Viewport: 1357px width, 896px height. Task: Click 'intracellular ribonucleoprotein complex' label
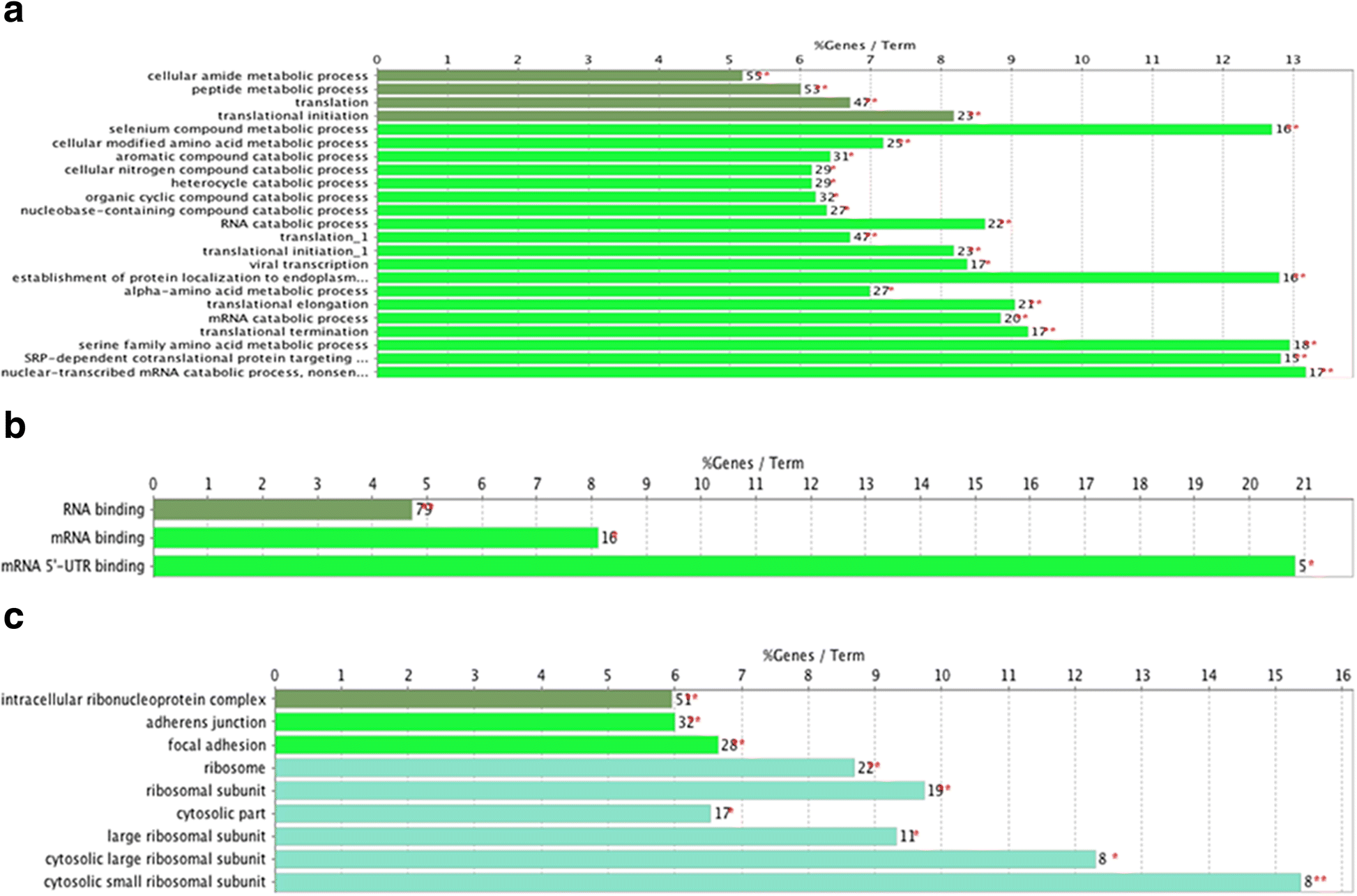(x=134, y=699)
